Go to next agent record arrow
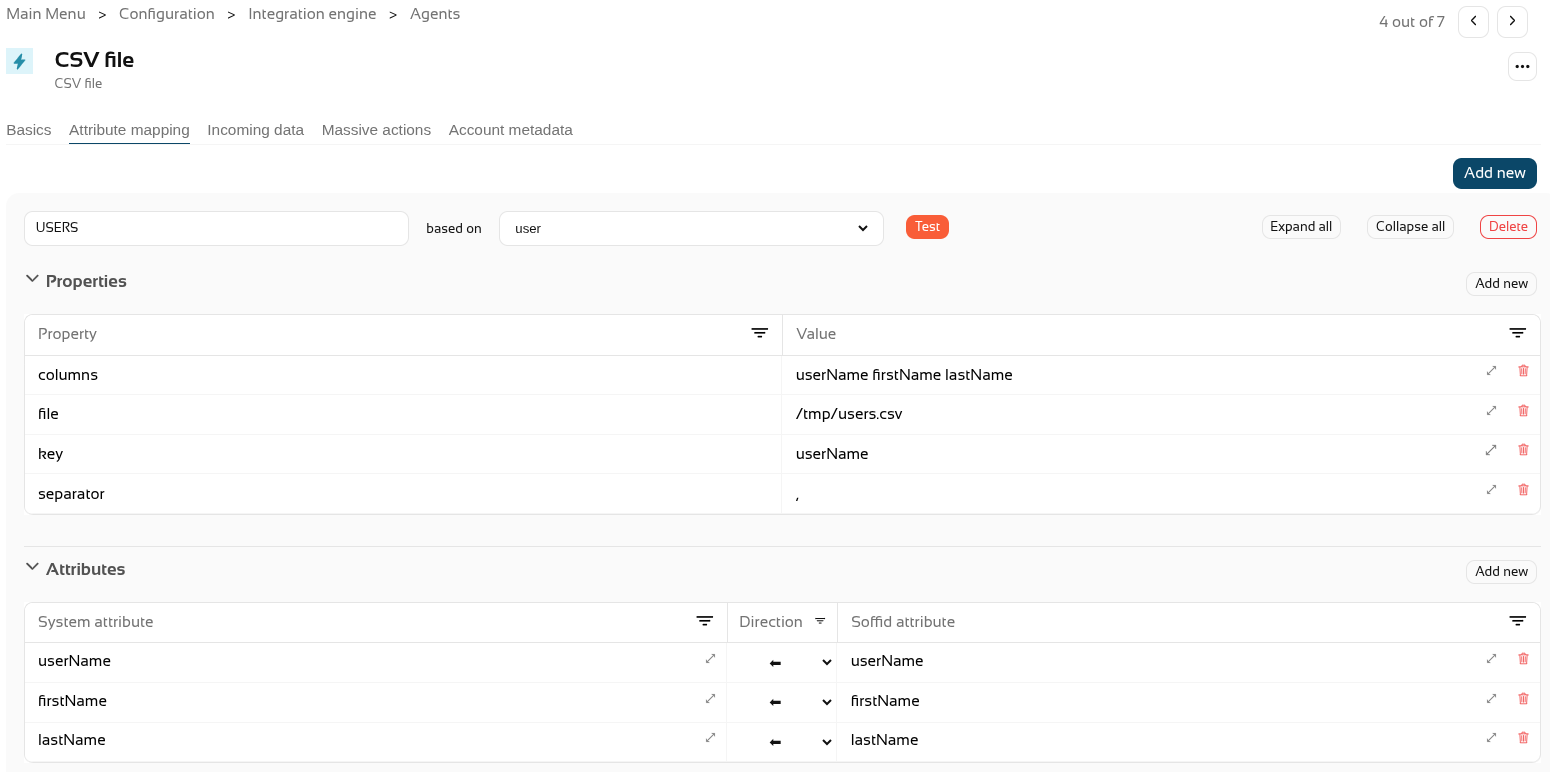 point(1512,21)
